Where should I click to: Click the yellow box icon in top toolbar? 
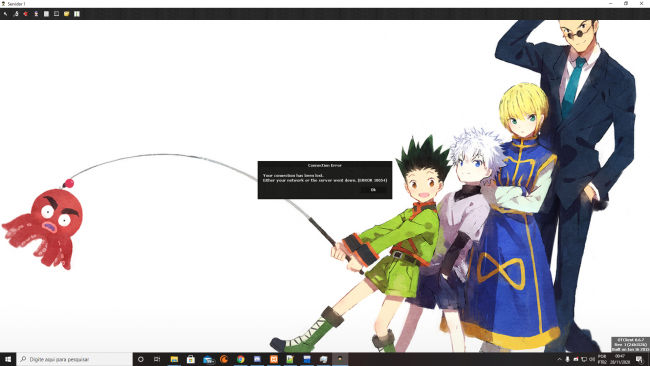[66, 14]
